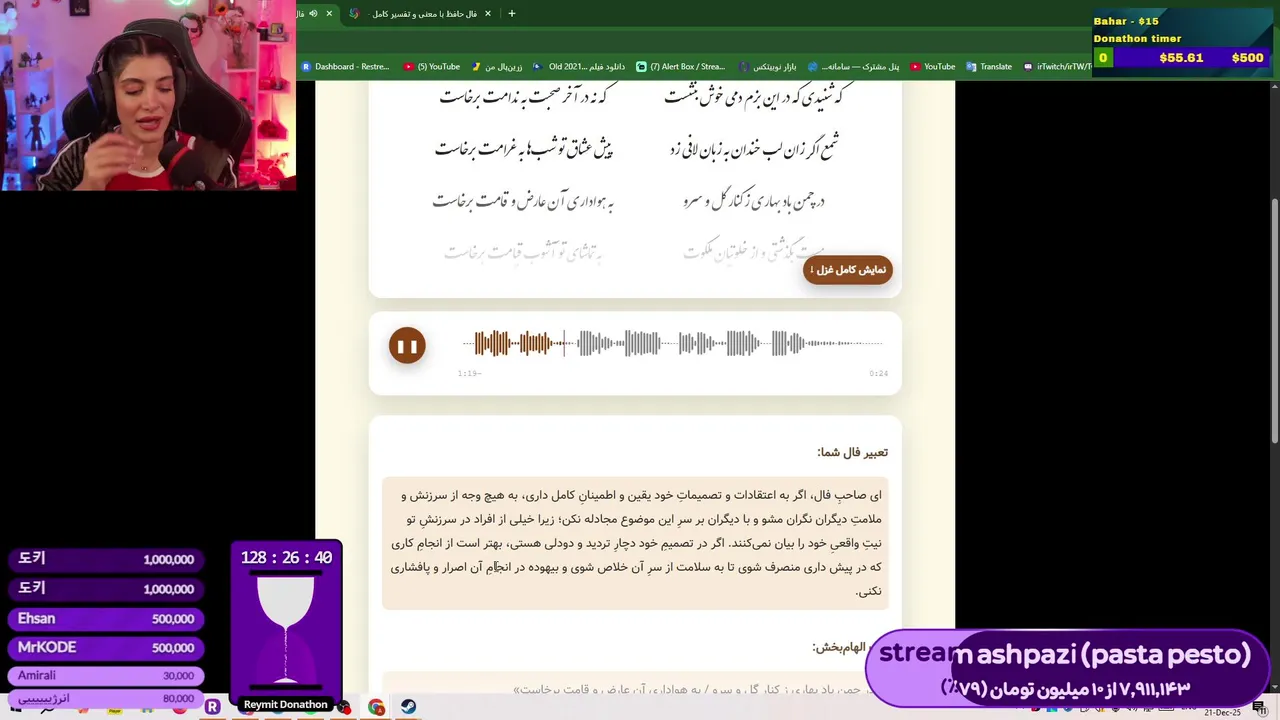
Task: Click red recording app taskbar icon
Action: pos(344,707)
